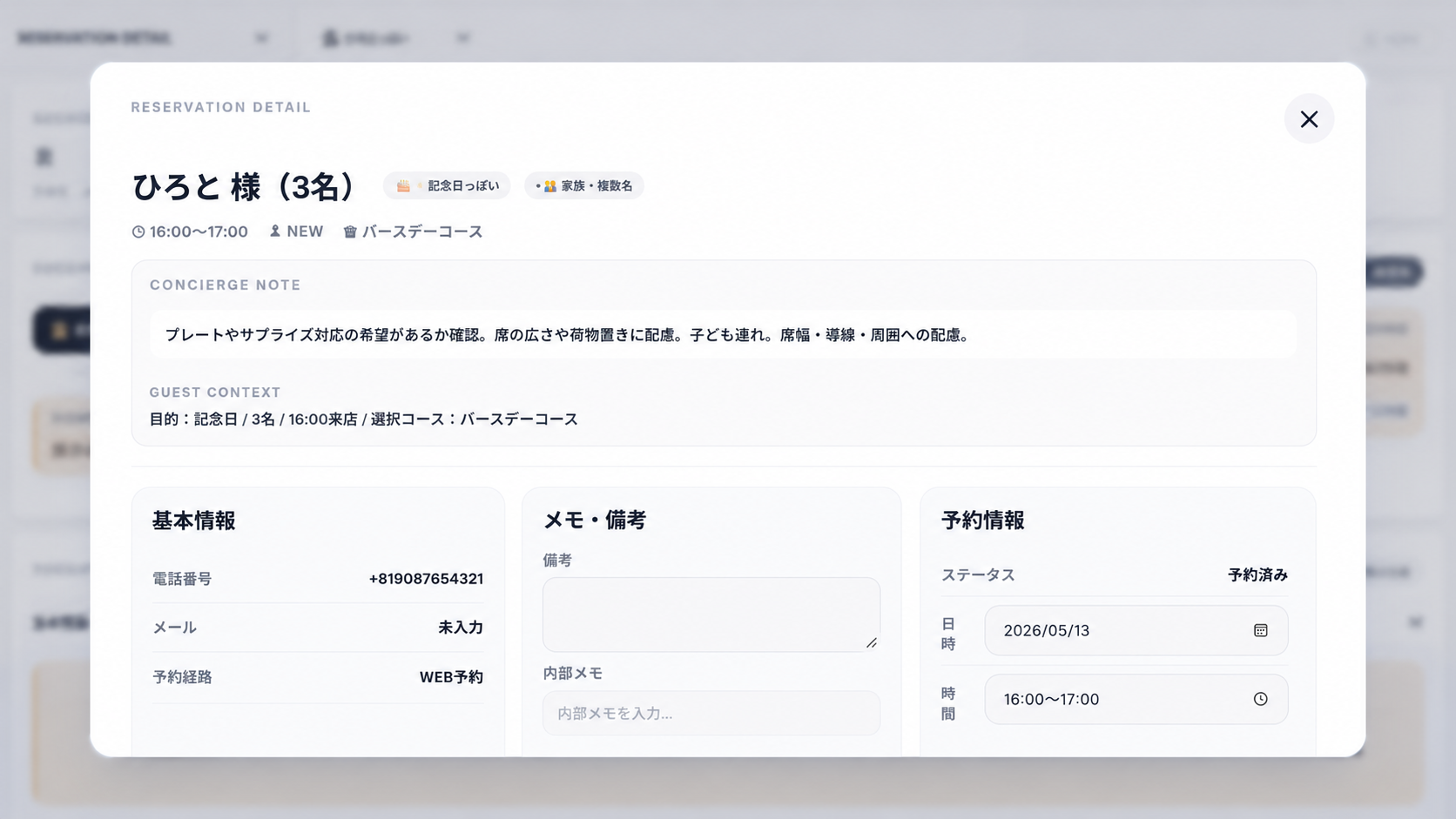Click the ステータス label
The height and width of the screenshot is (819, 1456).
(978, 574)
